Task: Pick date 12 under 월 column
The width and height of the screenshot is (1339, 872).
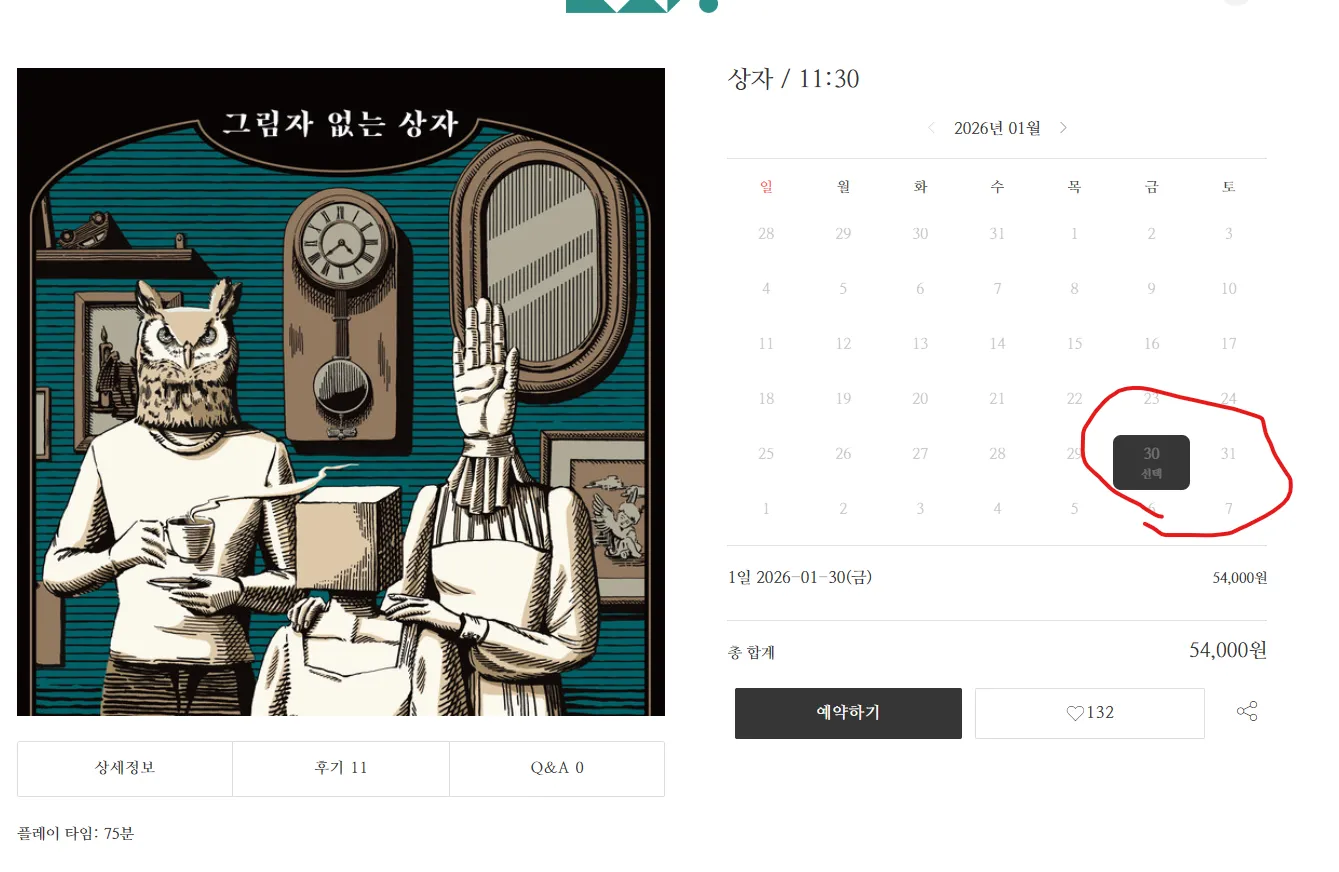Action: coord(843,344)
